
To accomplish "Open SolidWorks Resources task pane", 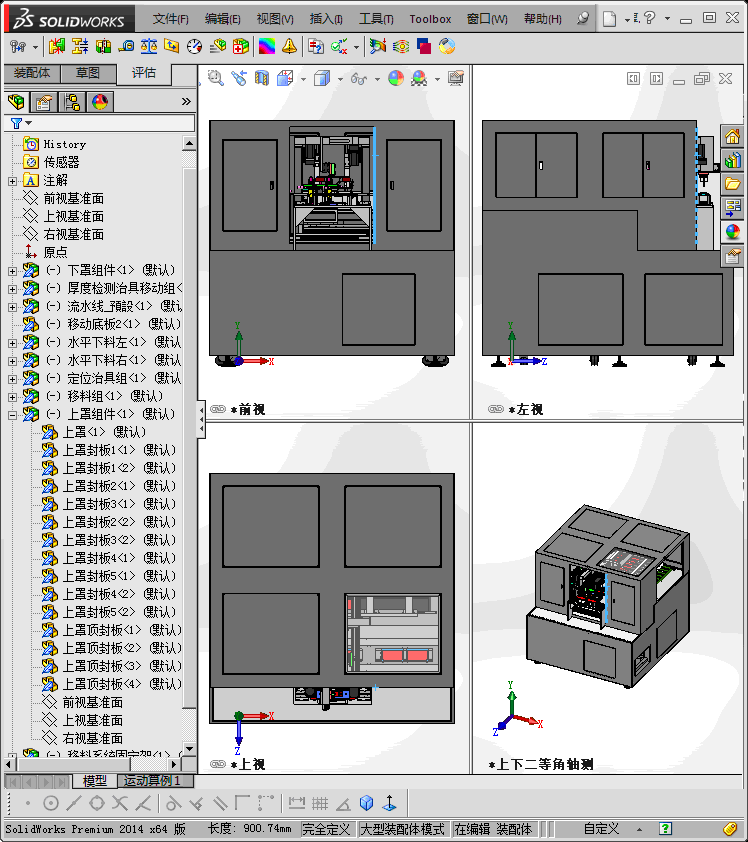I will tap(734, 136).
